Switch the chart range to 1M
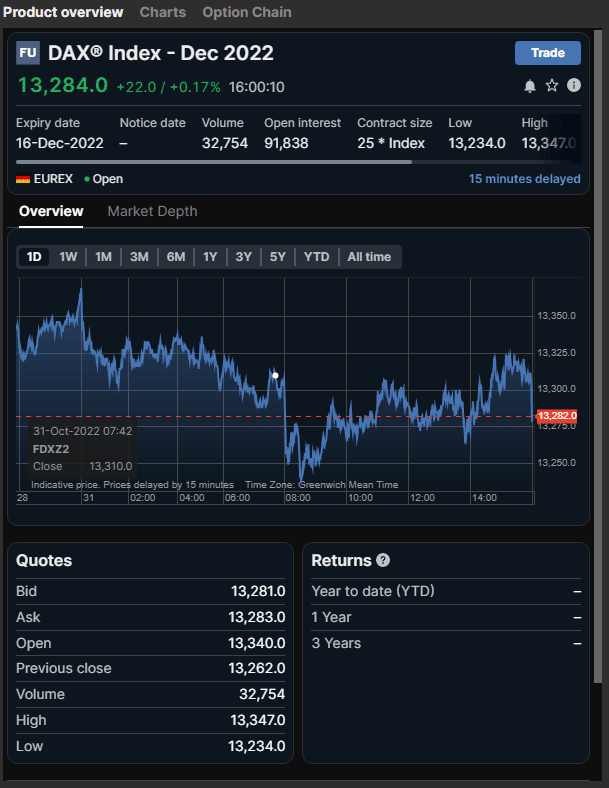The height and width of the screenshot is (788, 609). click(x=103, y=257)
